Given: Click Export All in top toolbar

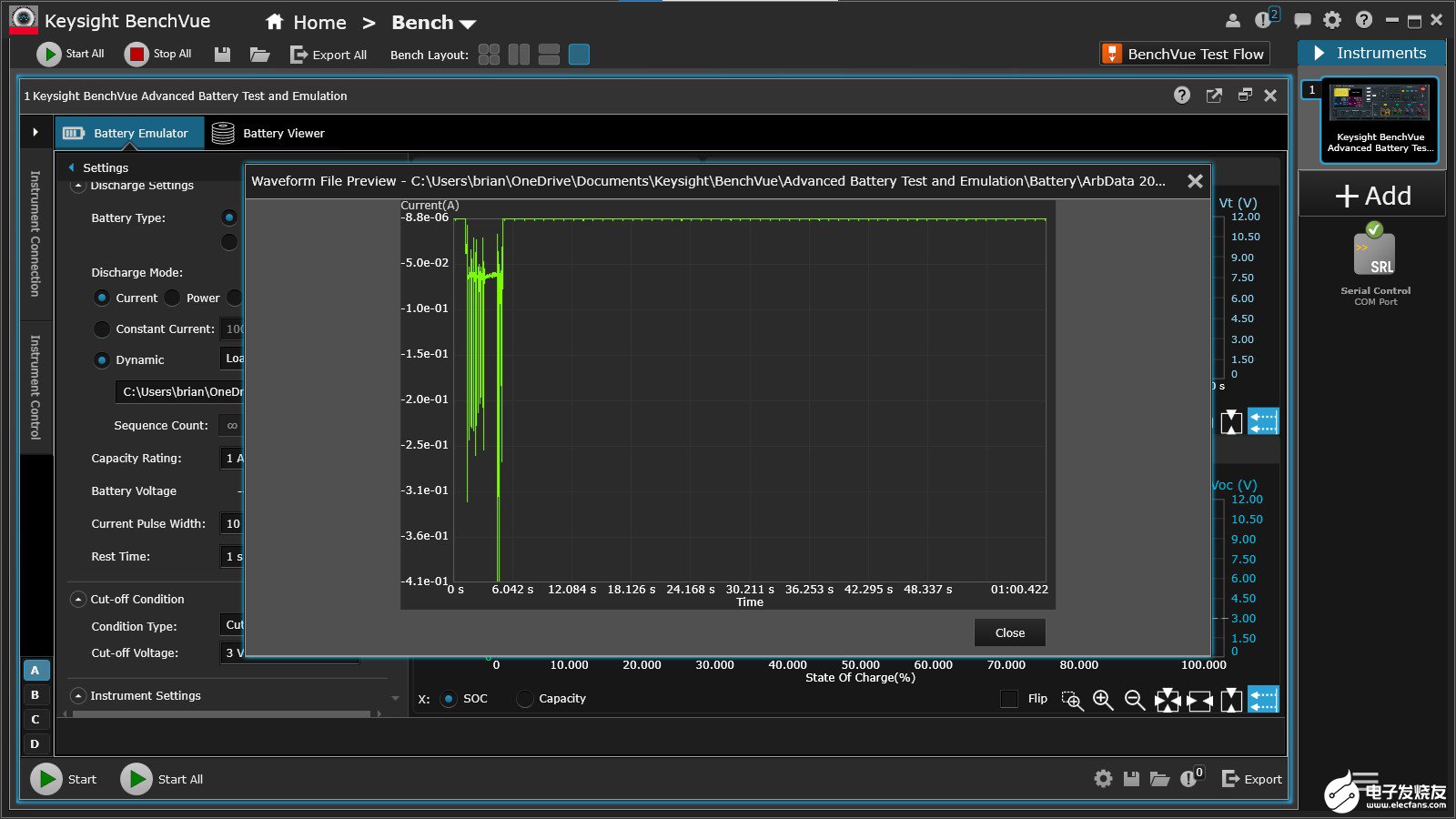Looking at the screenshot, I should coord(328,55).
